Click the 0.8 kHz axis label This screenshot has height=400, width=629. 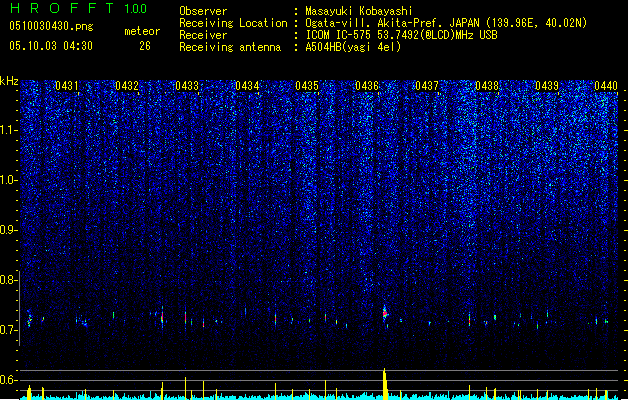(7, 280)
